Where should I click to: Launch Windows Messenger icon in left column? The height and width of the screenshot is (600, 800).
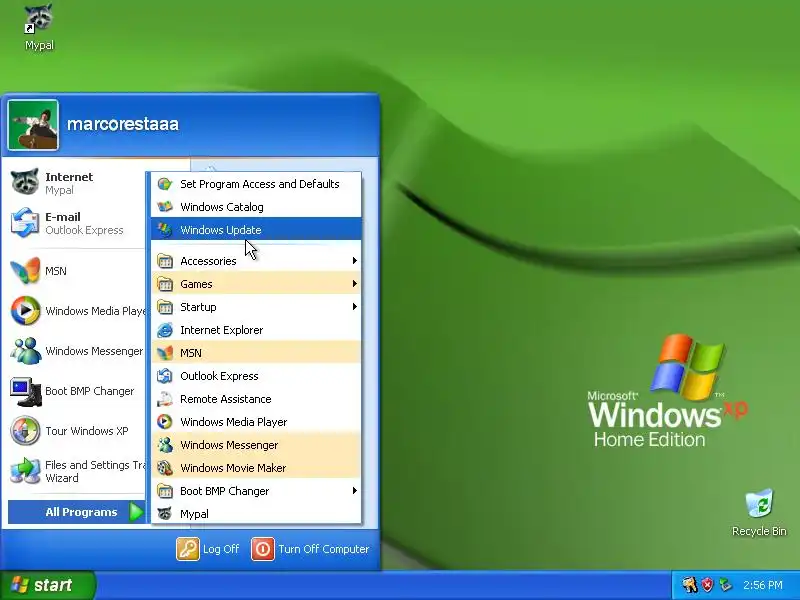pyautogui.click(x=24, y=351)
